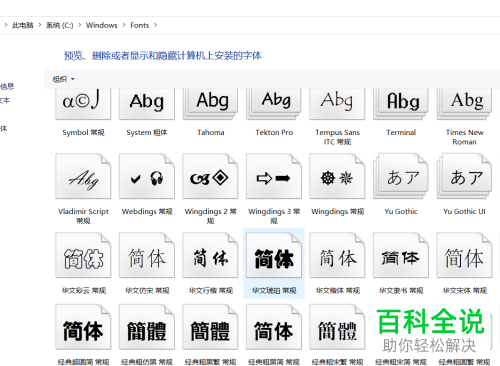Open the Terminal font family thumbnail
This screenshot has height=366, width=500.
pyautogui.click(x=401, y=104)
